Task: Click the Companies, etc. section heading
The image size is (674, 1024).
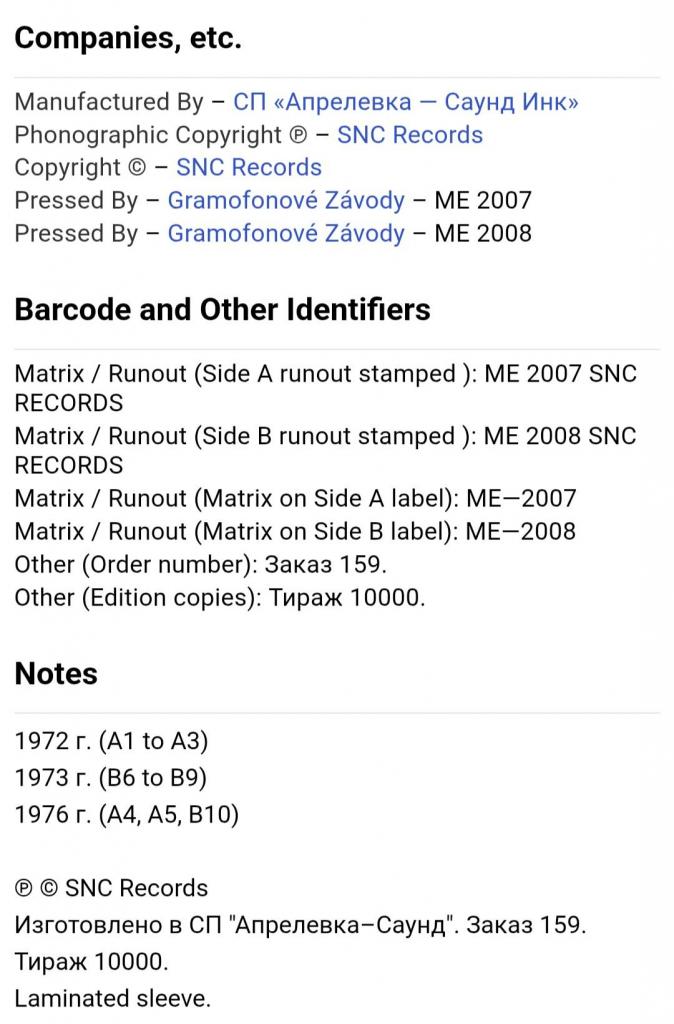Action: pos(128,39)
